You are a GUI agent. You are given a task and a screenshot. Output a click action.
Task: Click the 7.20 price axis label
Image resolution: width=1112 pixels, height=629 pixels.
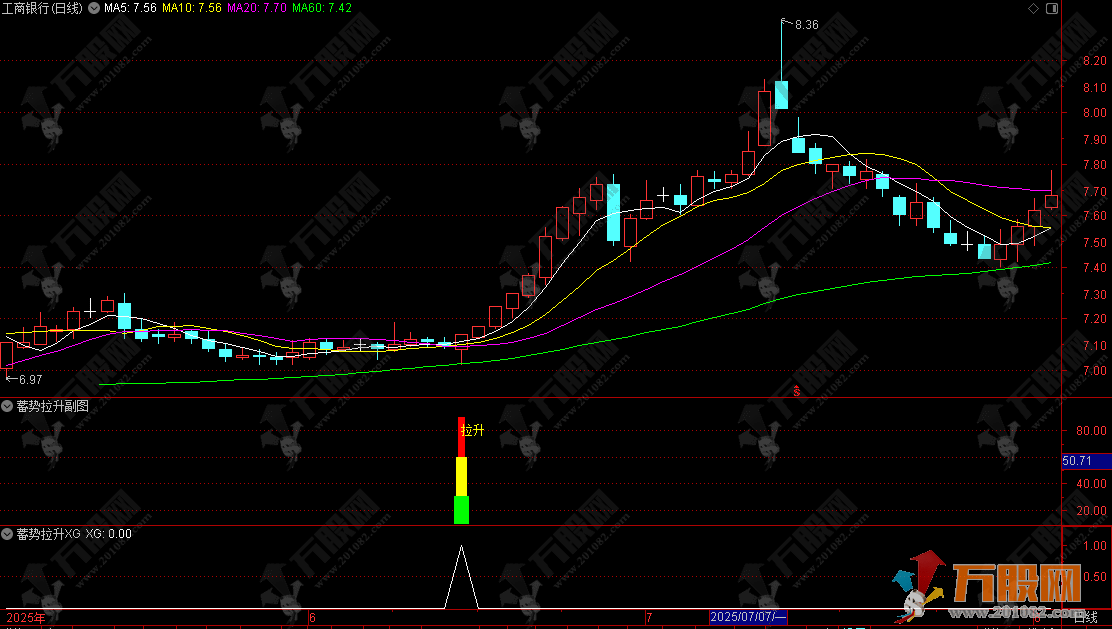[x=1094, y=319]
